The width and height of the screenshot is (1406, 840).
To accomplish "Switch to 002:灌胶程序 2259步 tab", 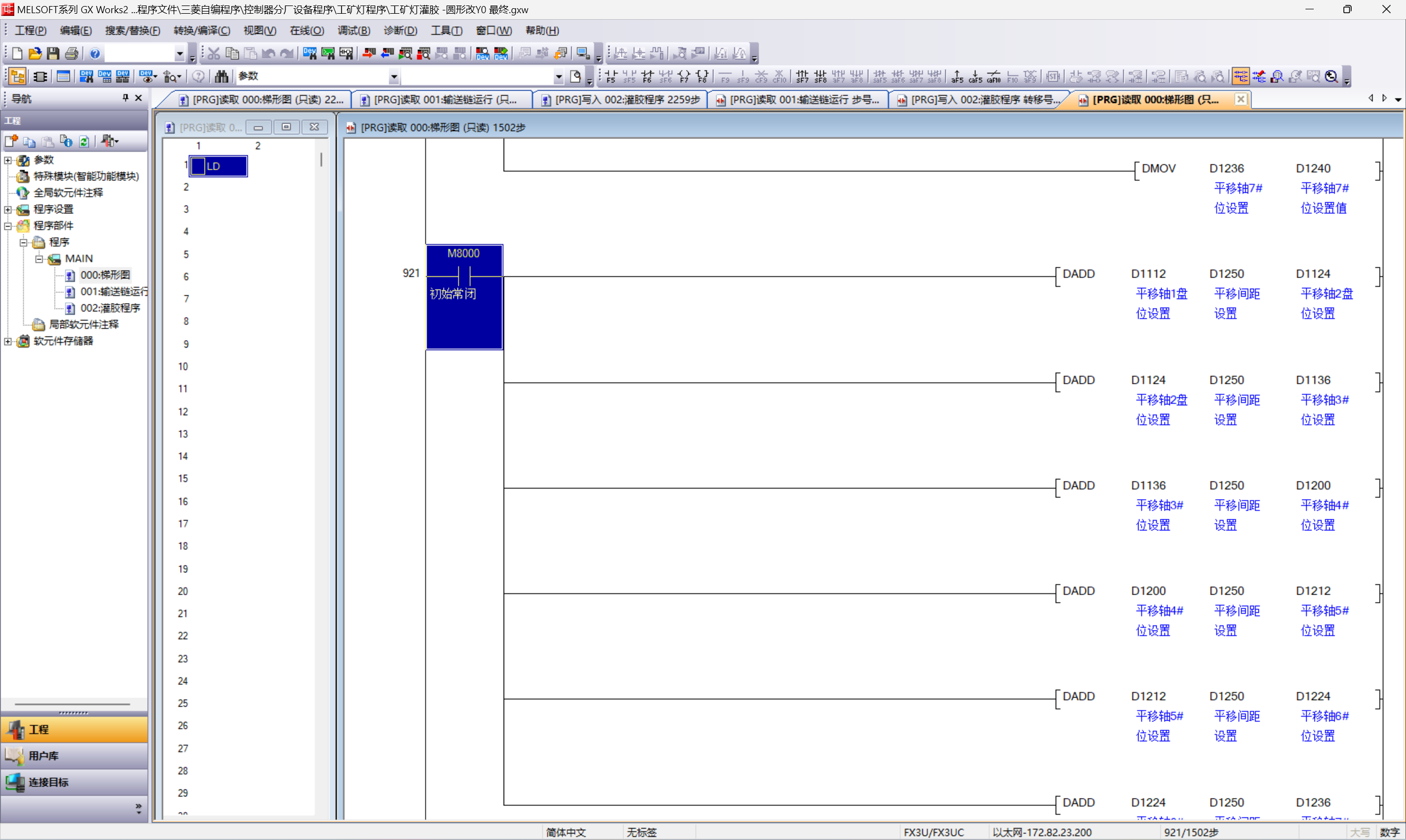I will point(621,99).
